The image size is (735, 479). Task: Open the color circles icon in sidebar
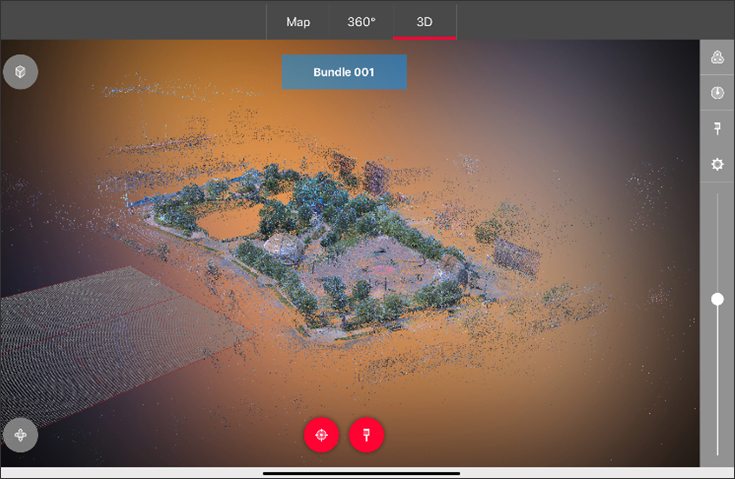717,57
